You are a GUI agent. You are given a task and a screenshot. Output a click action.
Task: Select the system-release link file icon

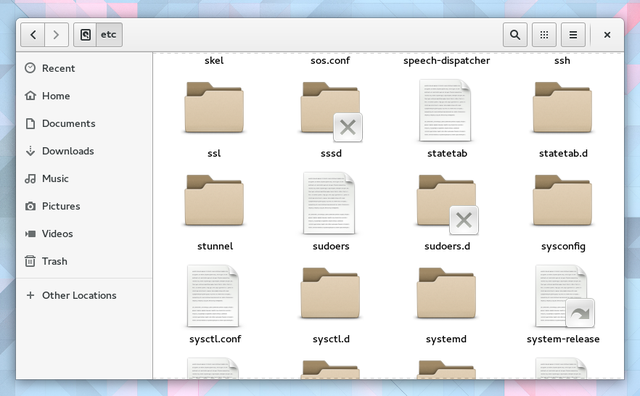click(564, 296)
